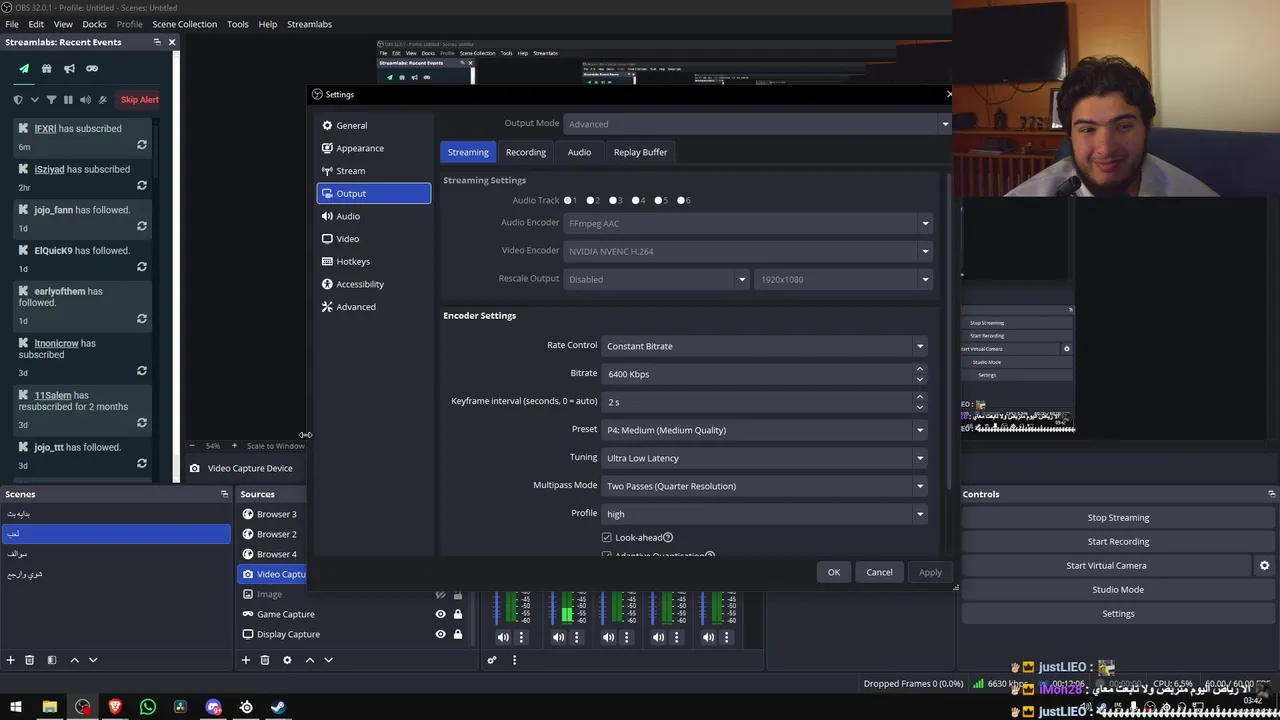The width and height of the screenshot is (1280, 720).
Task: Click Start Recording button
Action: 1118,542
